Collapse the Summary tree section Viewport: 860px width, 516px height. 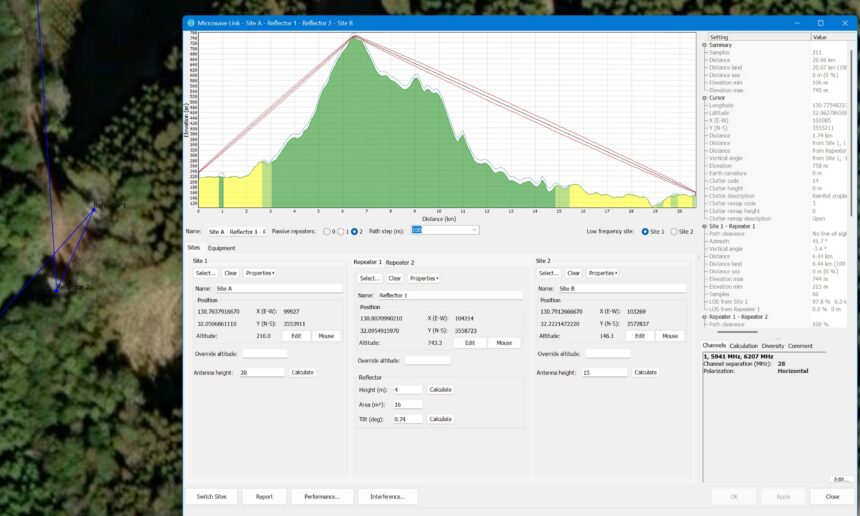click(705, 45)
